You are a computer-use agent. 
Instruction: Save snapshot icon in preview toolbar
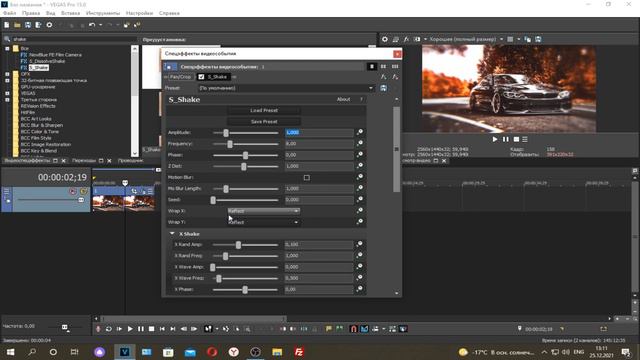[538, 39]
